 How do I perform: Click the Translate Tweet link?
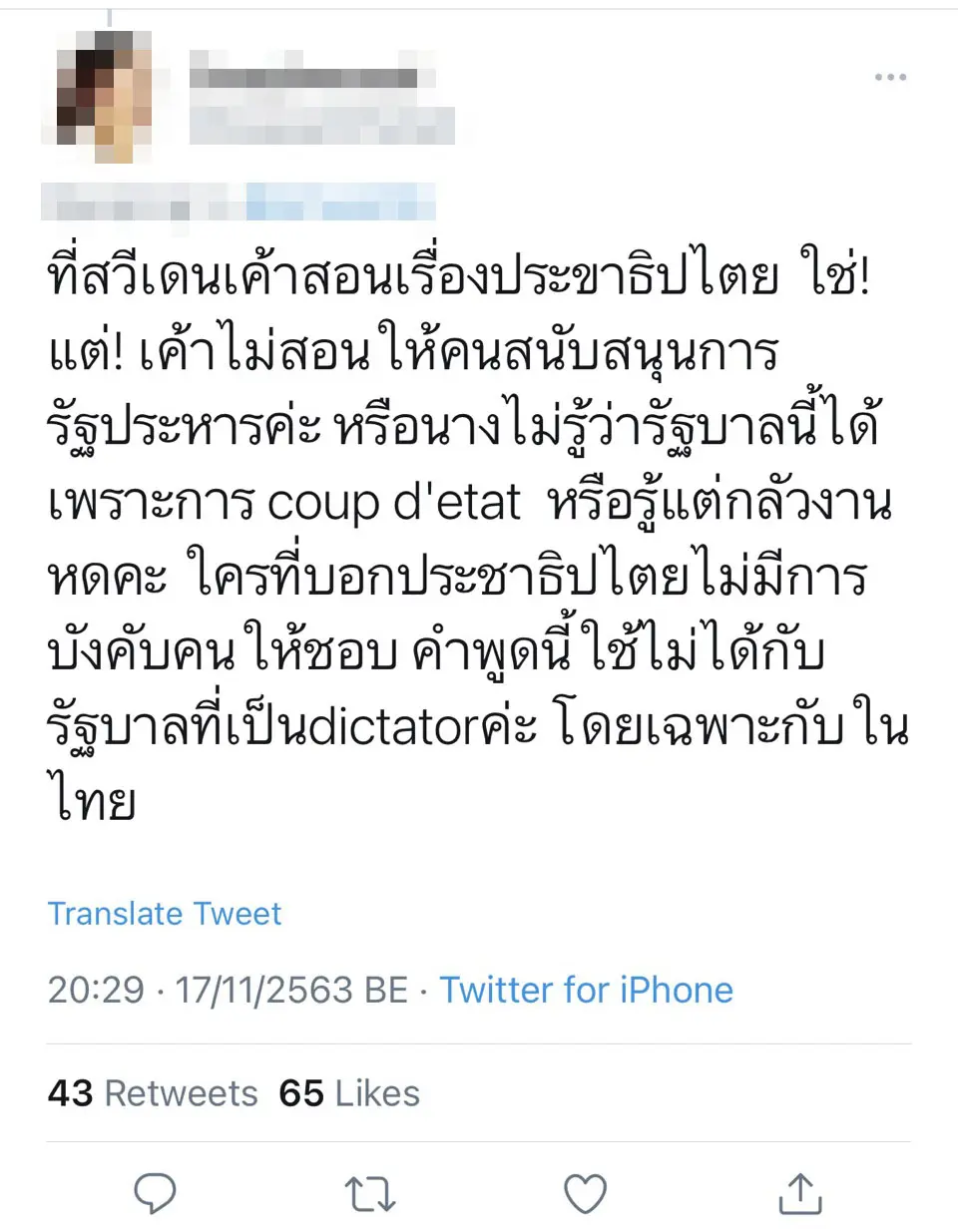165,913
